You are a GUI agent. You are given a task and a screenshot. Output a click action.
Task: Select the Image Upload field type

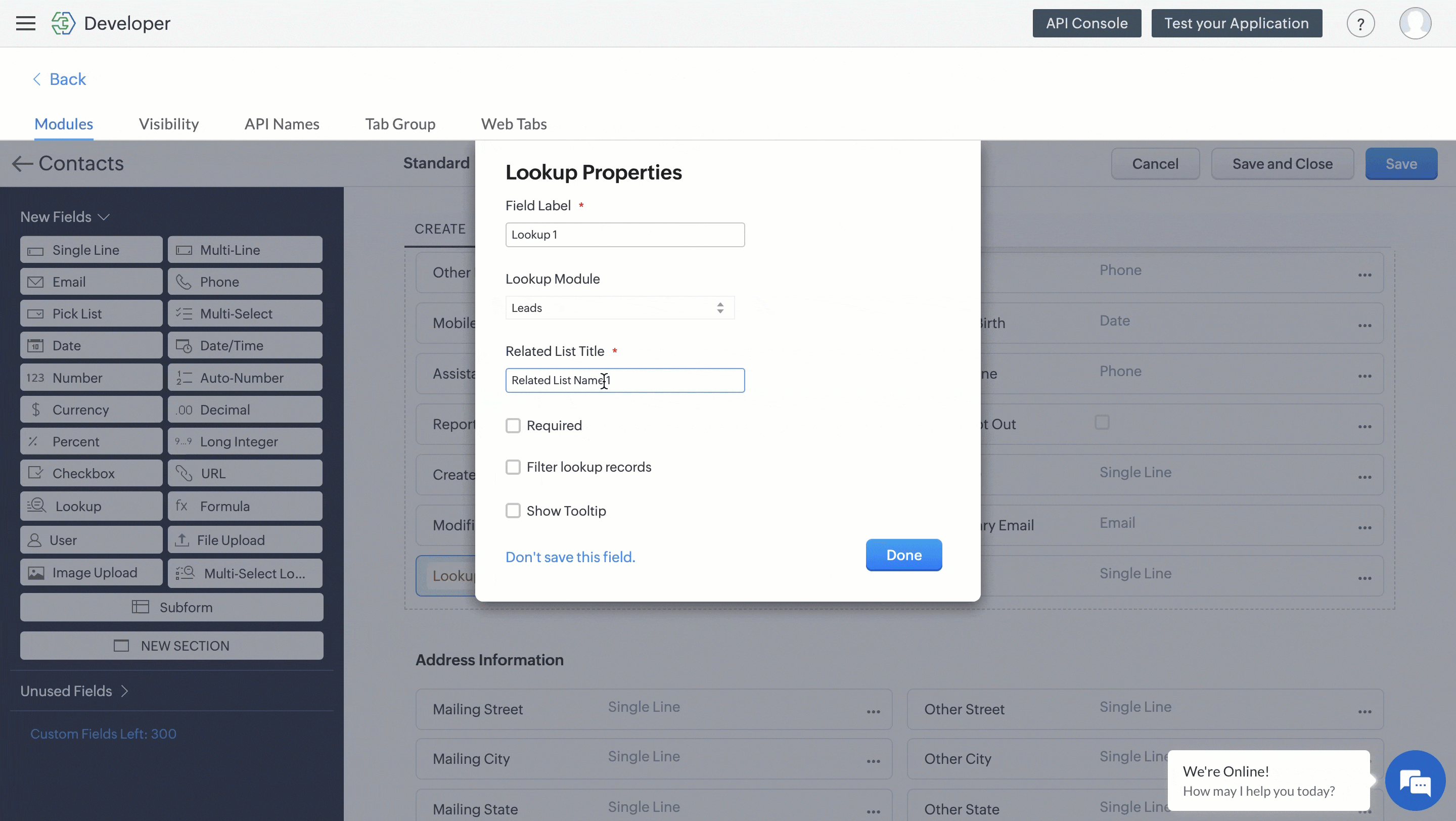91,573
